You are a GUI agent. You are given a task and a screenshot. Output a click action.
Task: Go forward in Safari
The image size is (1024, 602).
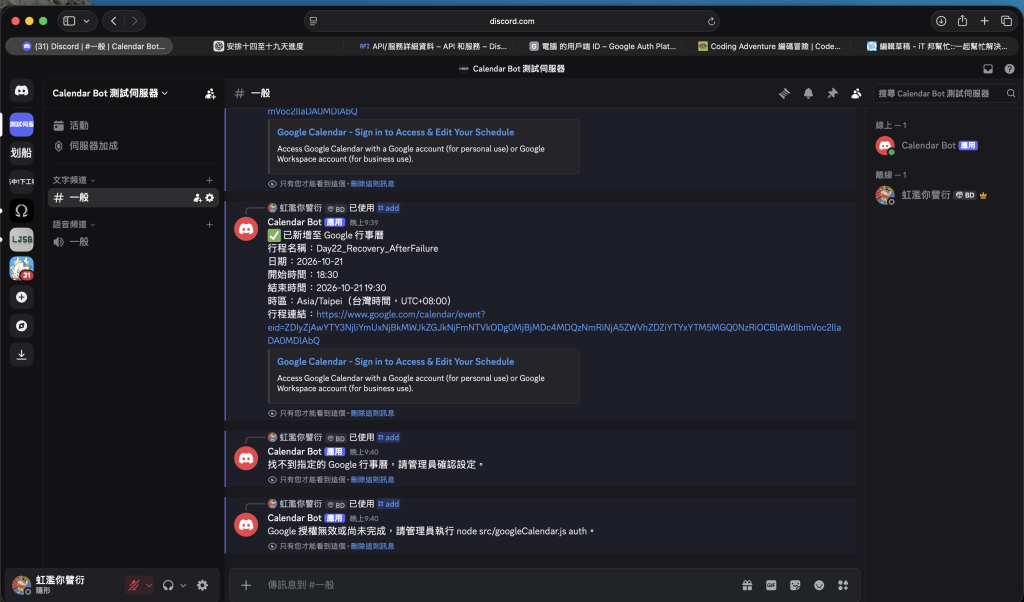pyautogui.click(x=135, y=21)
